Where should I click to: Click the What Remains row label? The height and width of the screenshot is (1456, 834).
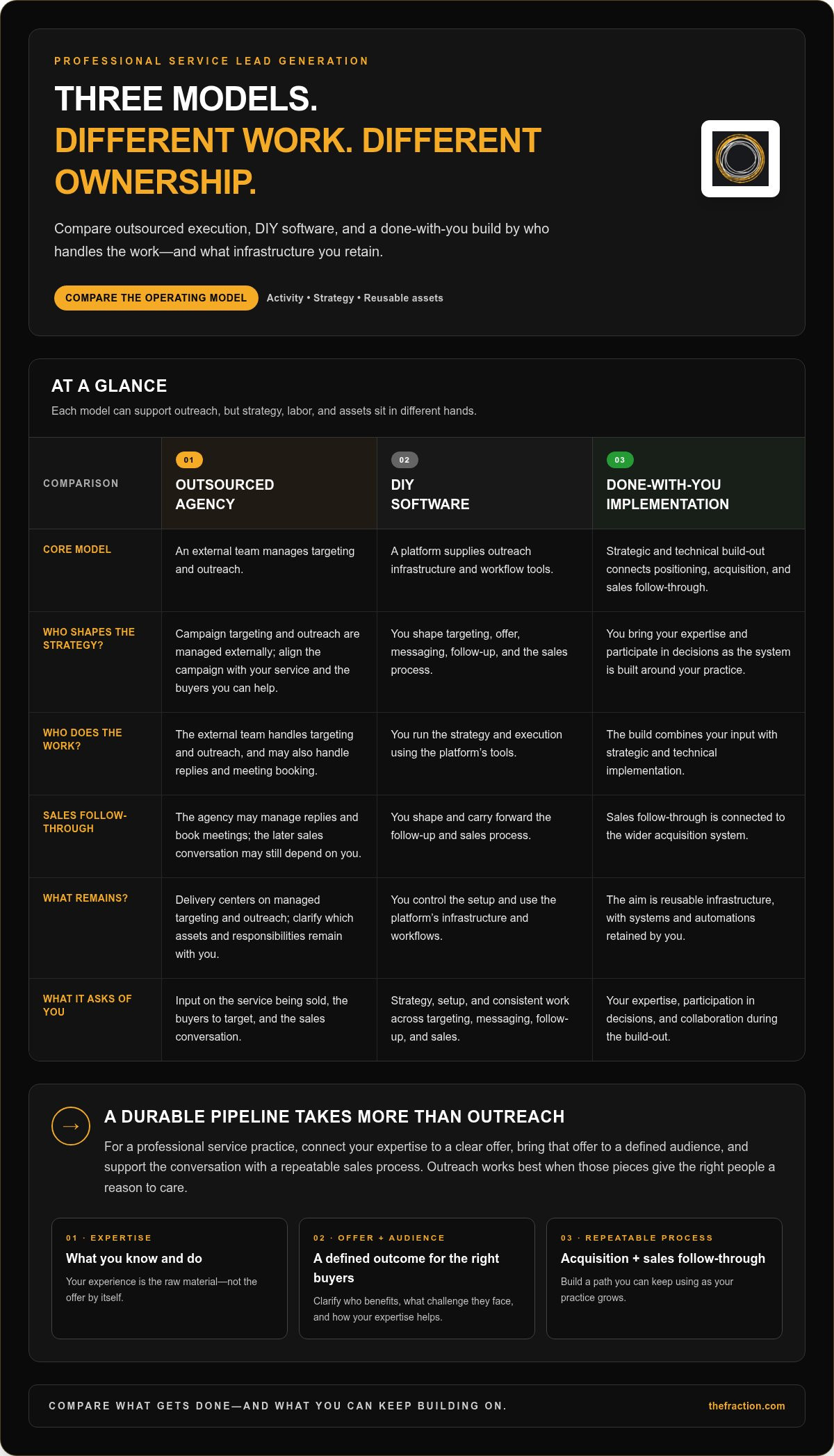pyautogui.click(x=85, y=898)
